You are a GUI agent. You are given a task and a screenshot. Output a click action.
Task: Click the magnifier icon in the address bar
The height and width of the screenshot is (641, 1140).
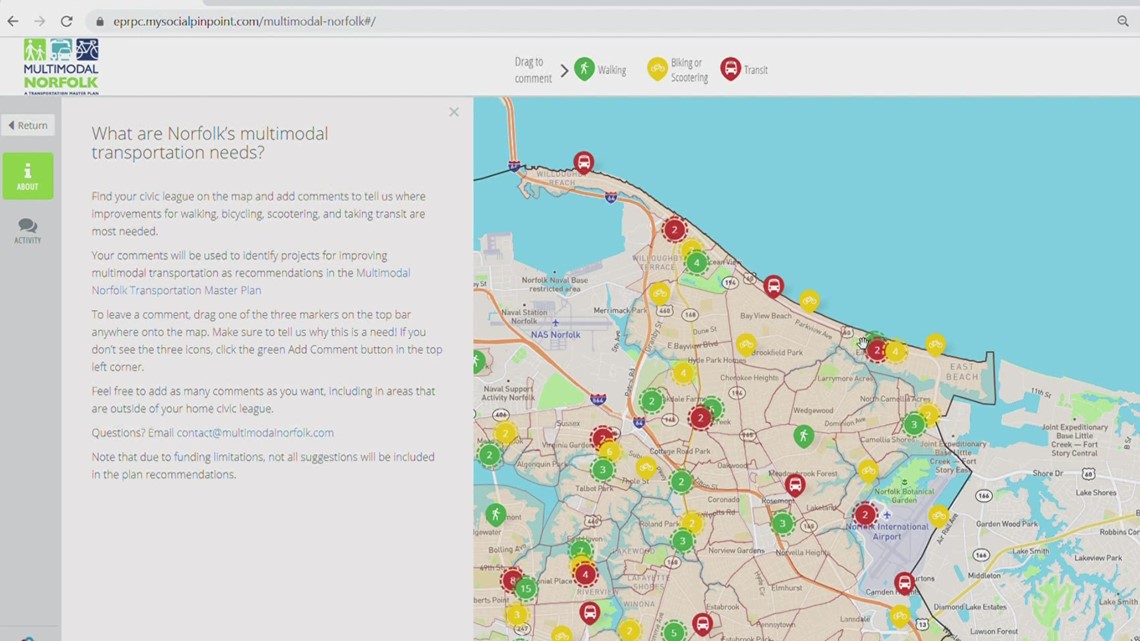[x=1122, y=18]
